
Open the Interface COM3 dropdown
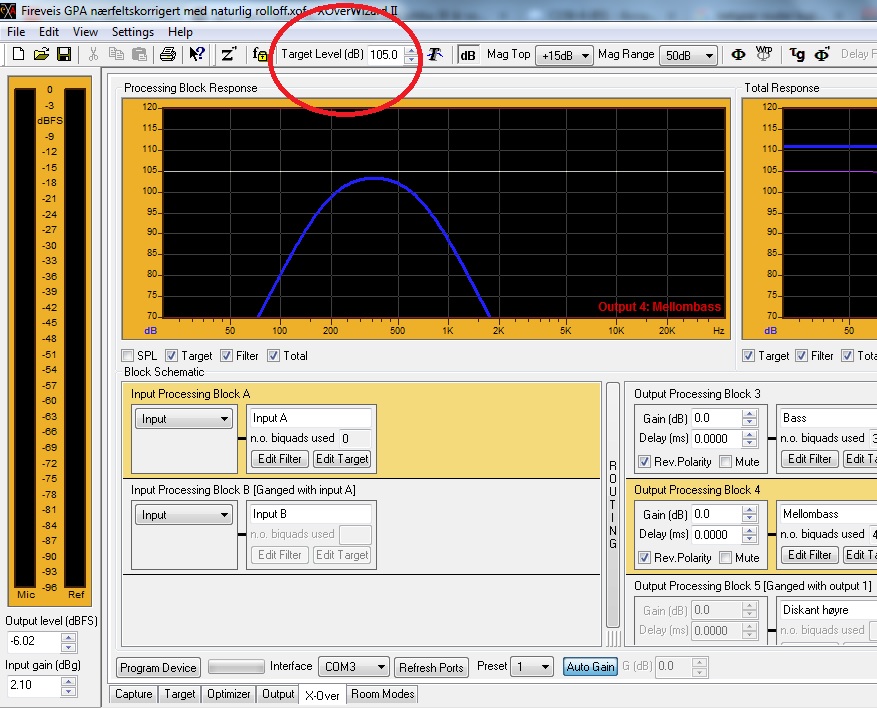tap(353, 667)
